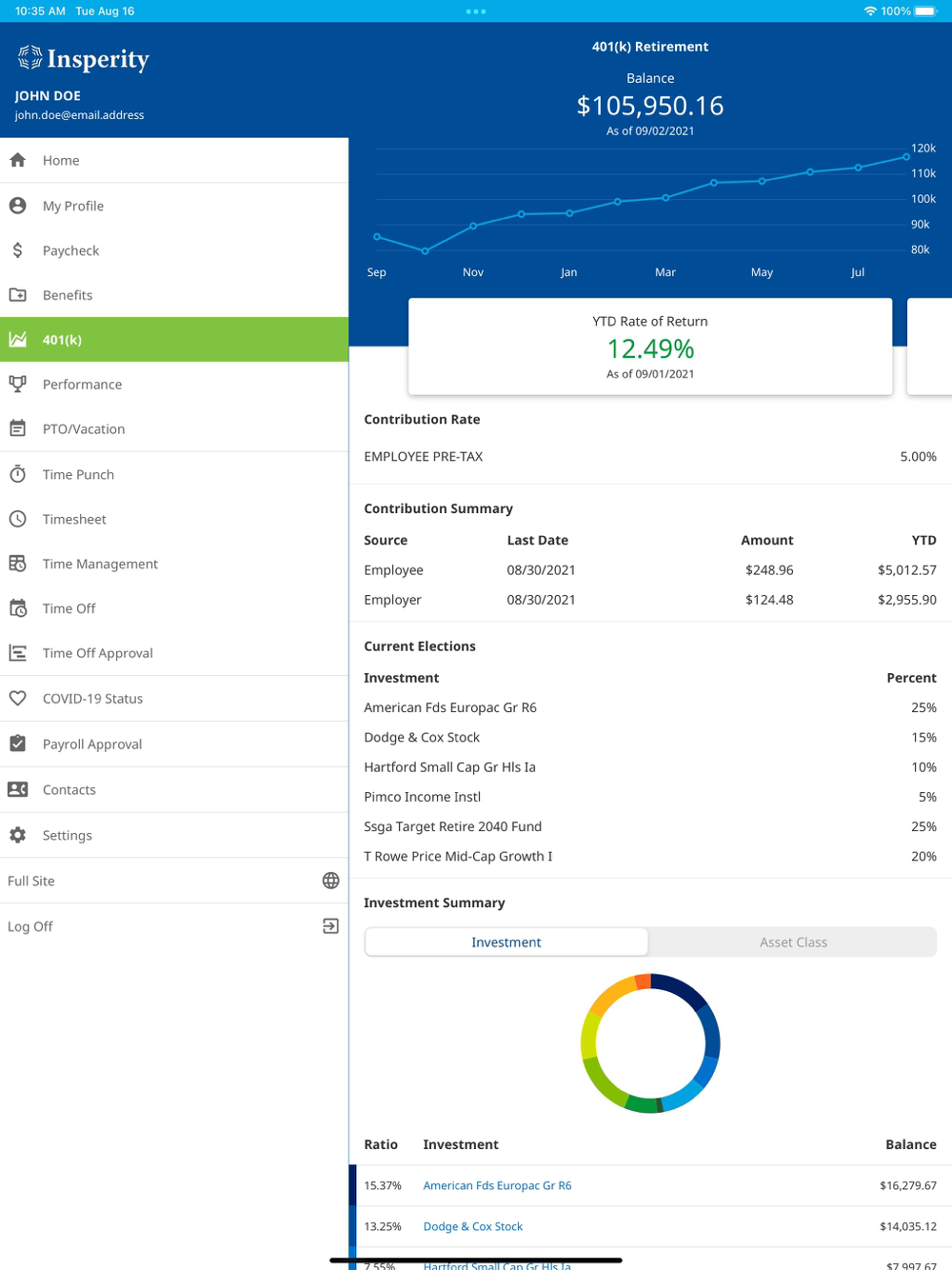Click the COVID-19 Status heart icon
This screenshot has height=1270, width=952.
(x=18, y=699)
